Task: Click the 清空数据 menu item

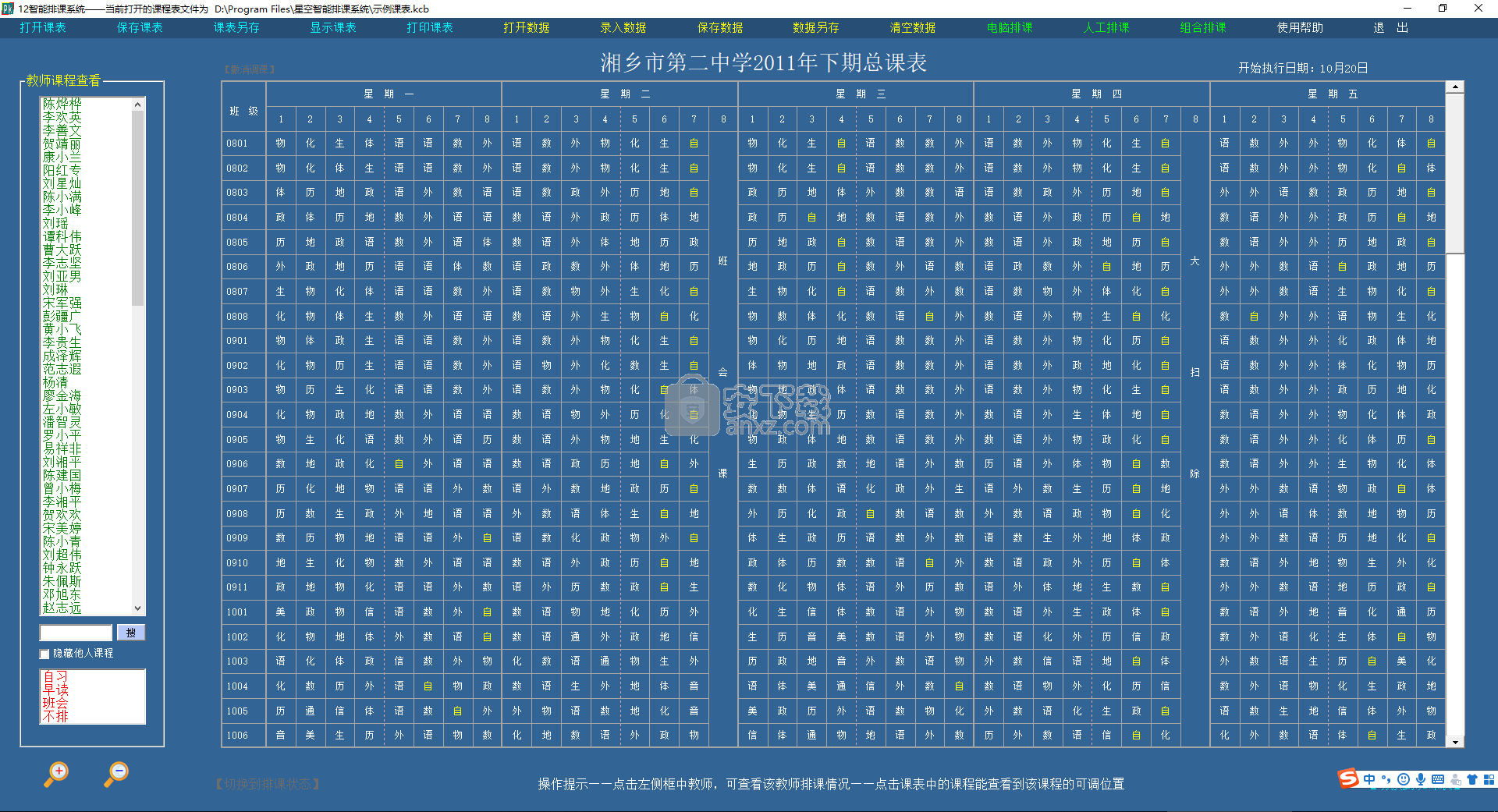Action: (913, 27)
